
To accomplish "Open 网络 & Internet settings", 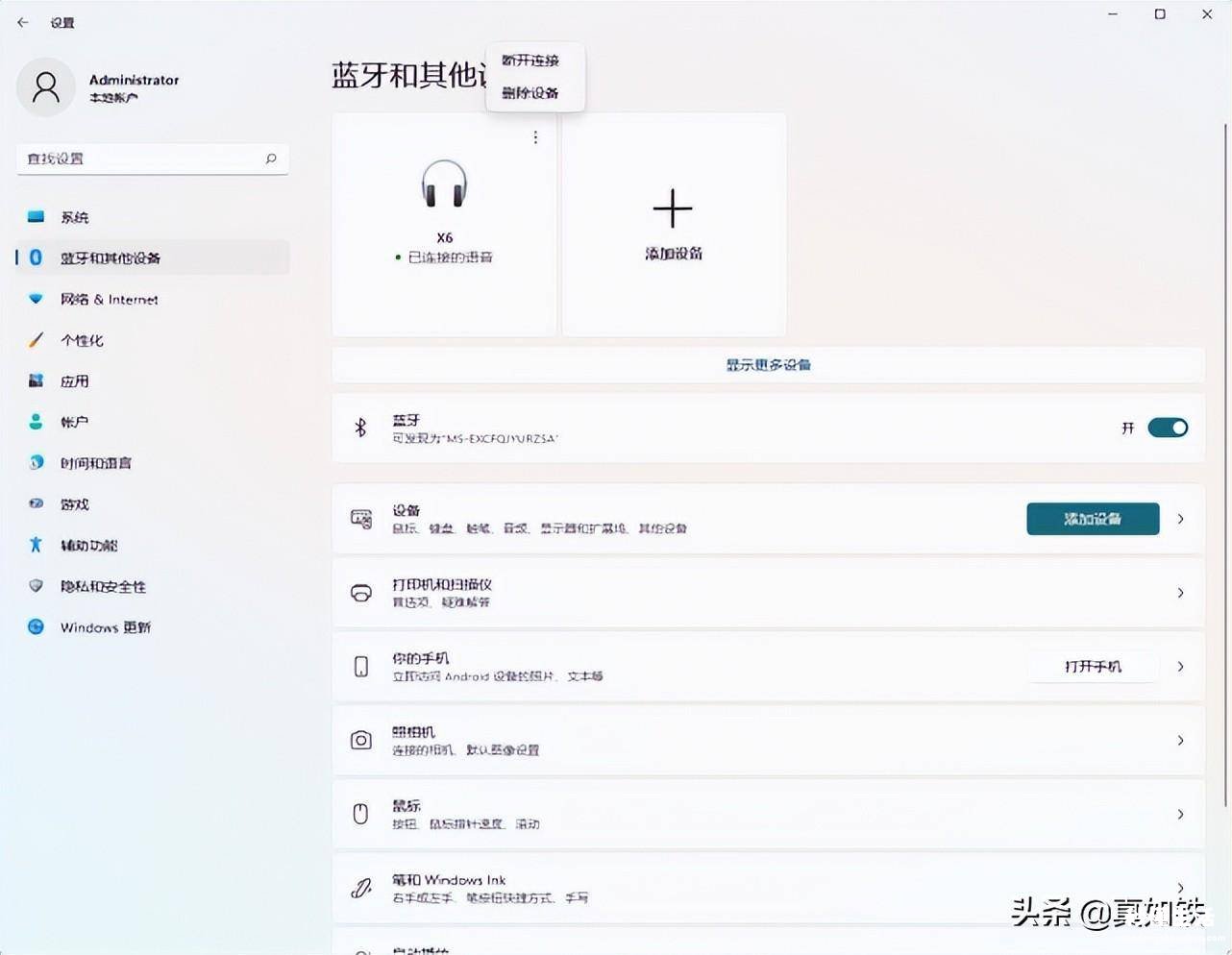I will [153, 299].
